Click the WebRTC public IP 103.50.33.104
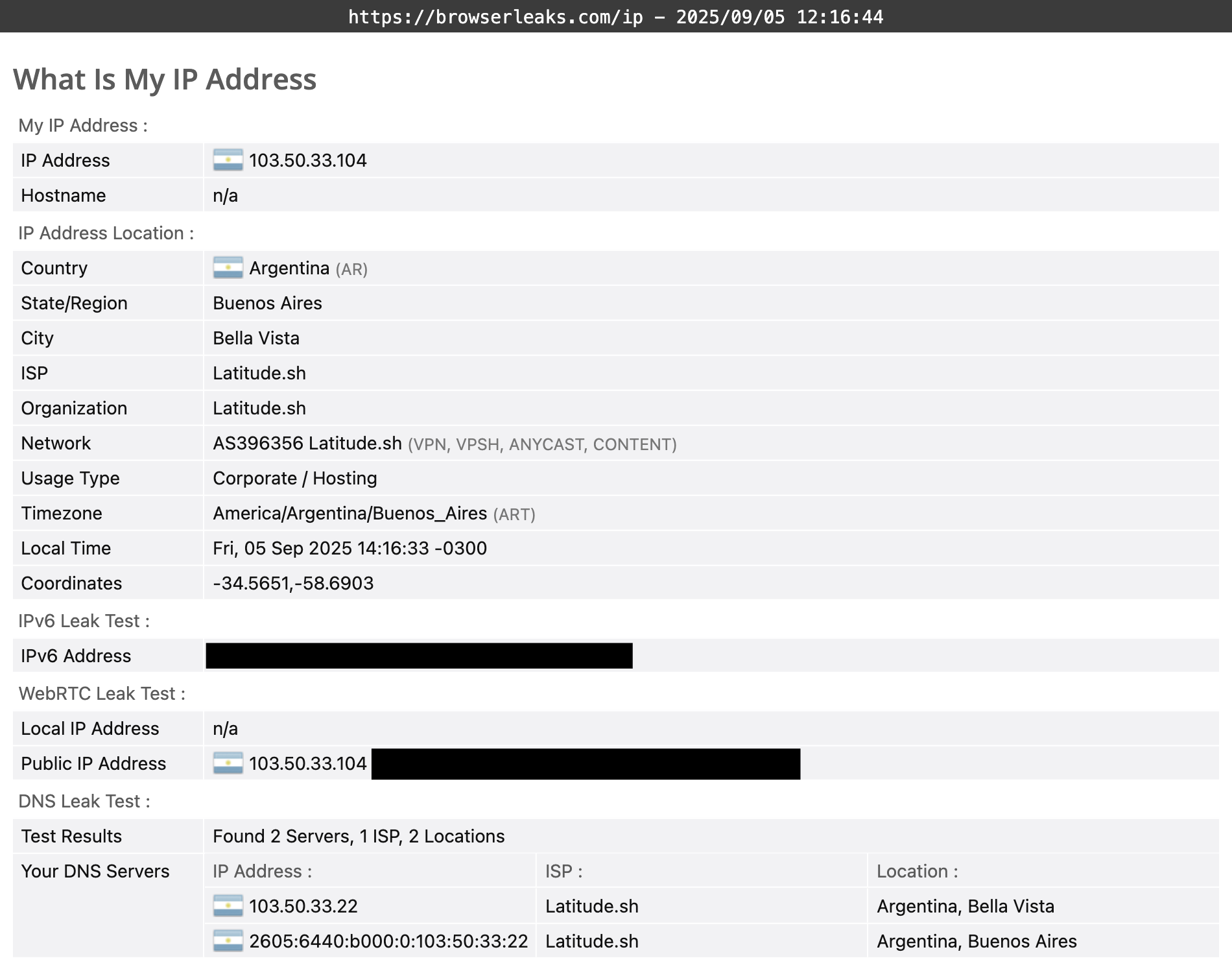 click(308, 763)
